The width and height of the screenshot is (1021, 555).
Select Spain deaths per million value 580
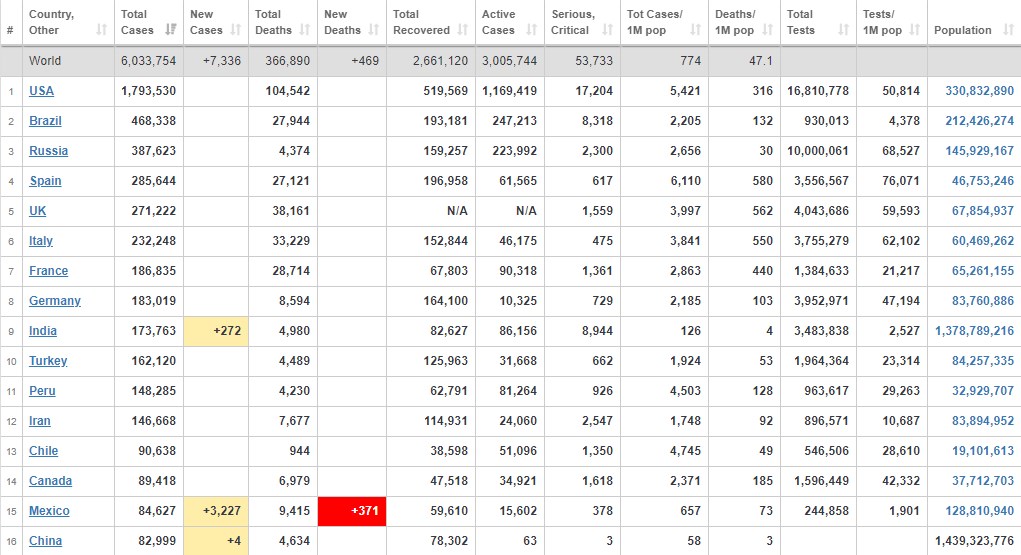tap(762, 181)
